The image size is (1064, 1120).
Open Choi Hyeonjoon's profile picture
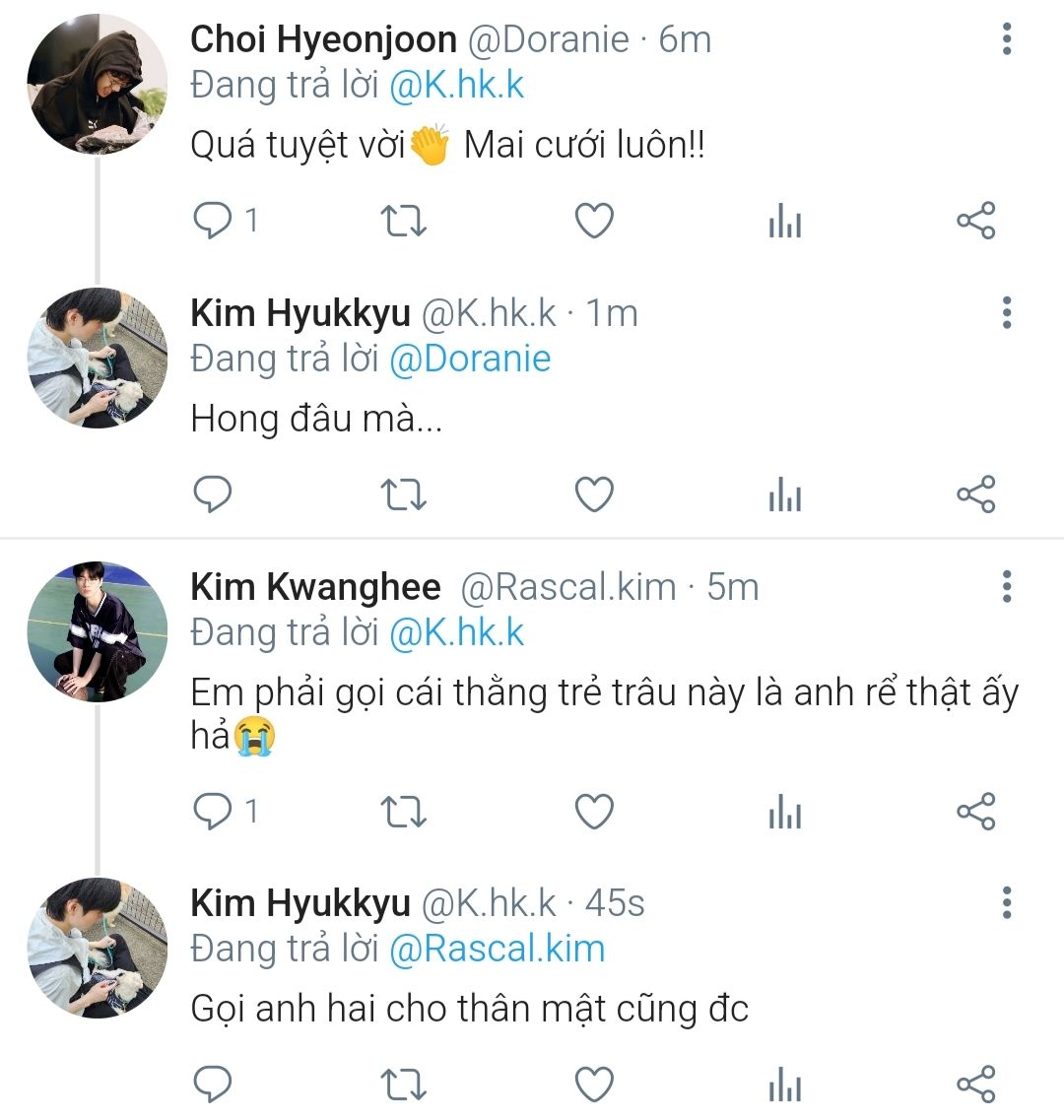[97, 84]
